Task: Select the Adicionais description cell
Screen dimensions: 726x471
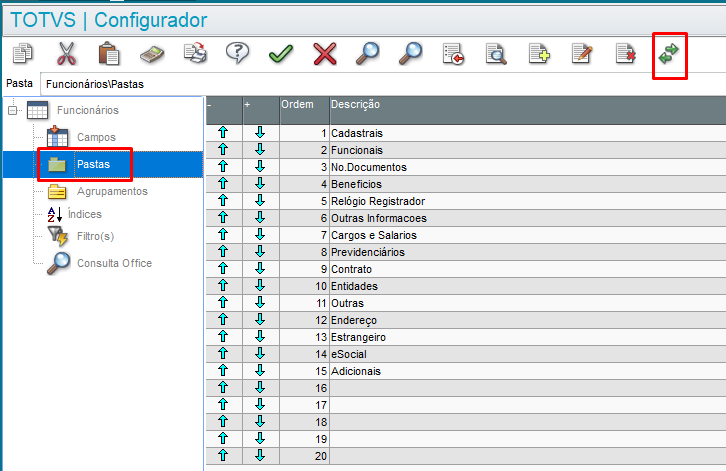Action: pos(528,371)
